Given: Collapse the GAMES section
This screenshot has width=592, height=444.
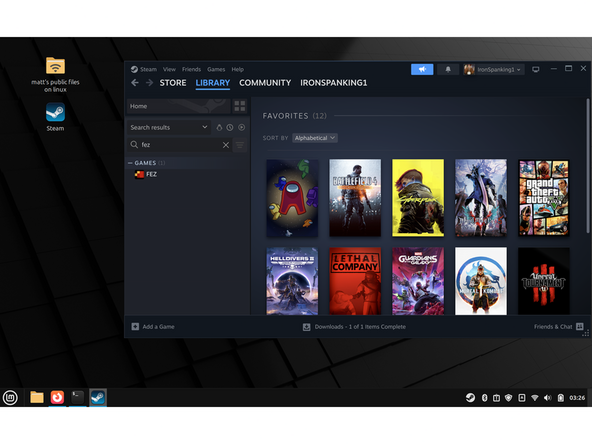Looking at the screenshot, I should tap(130, 163).
